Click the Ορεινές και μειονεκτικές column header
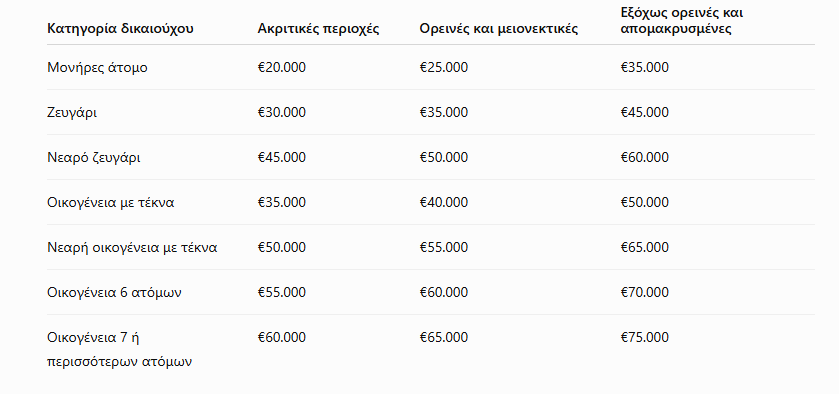839x394 pixels. click(499, 29)
